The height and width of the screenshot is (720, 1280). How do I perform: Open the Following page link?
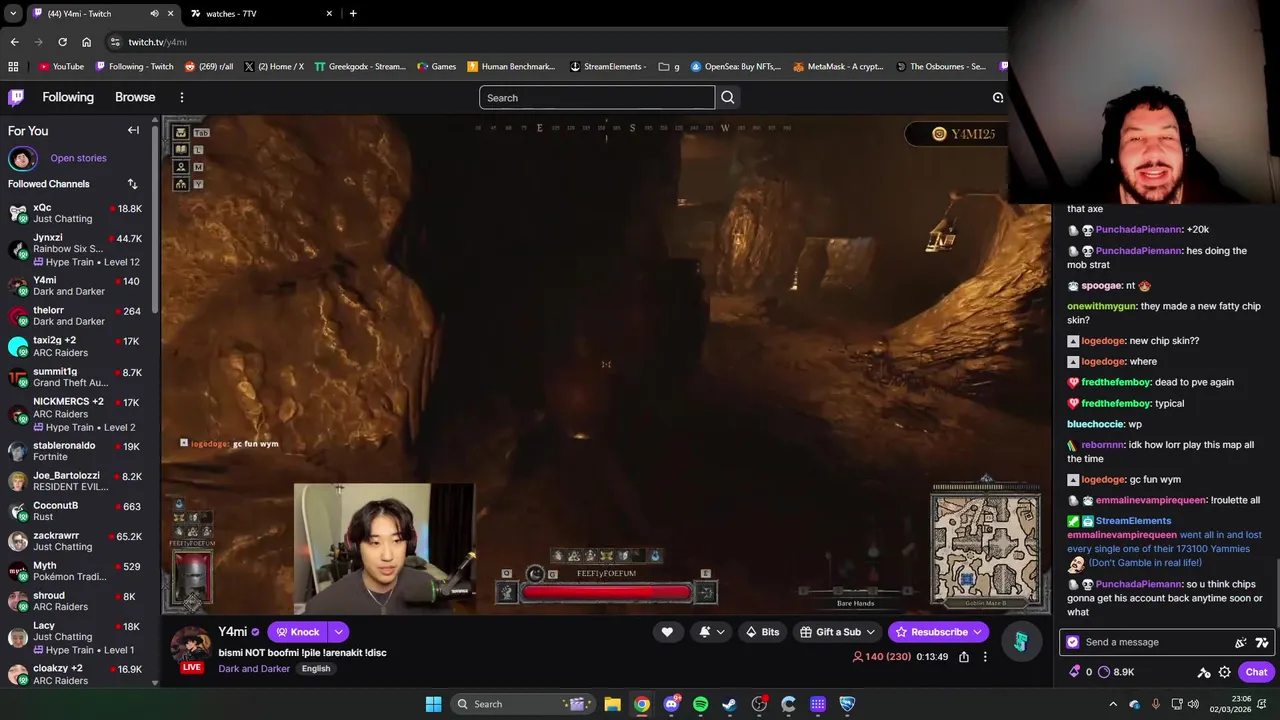point(68,97)
